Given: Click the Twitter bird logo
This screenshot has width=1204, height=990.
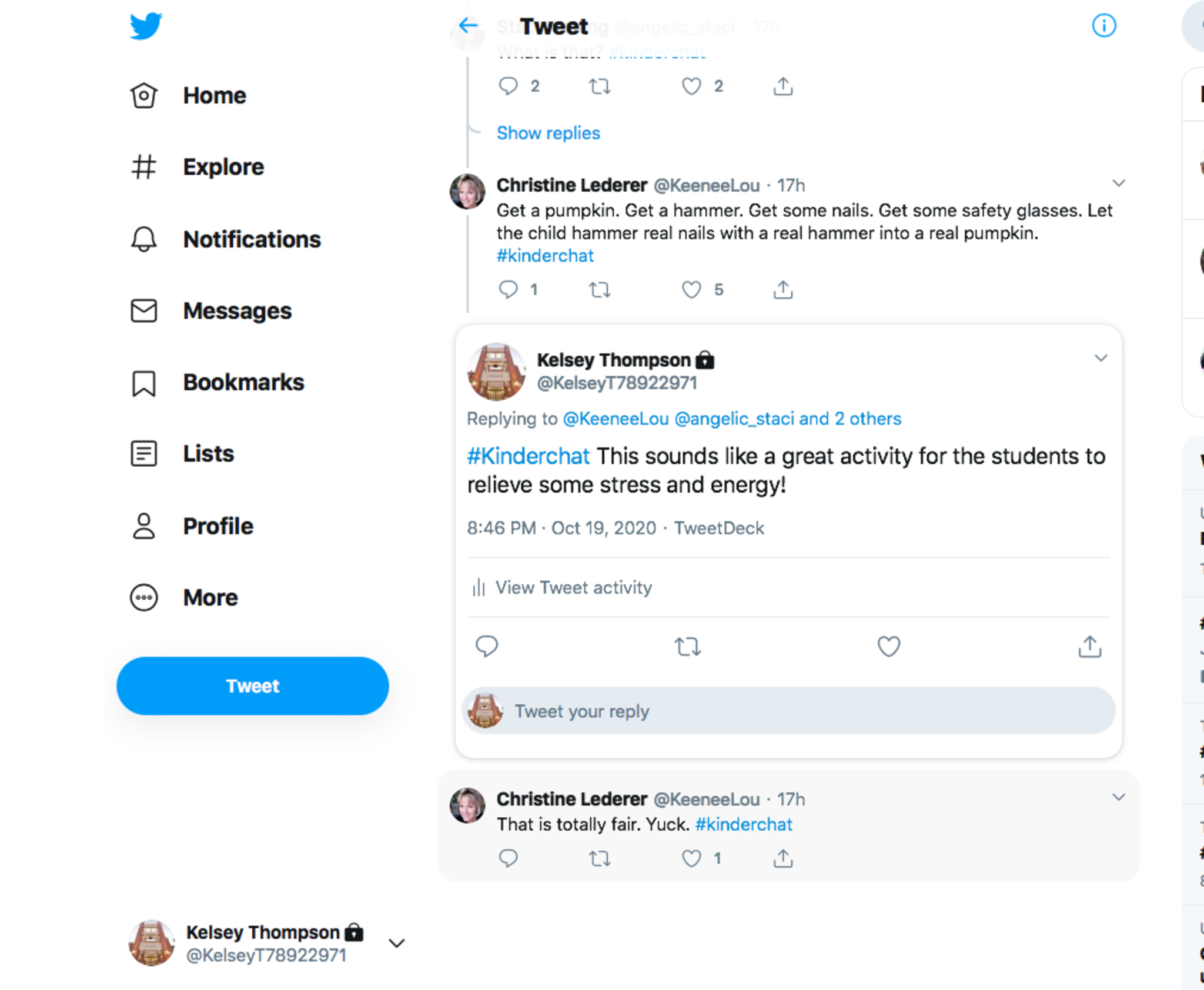Looking at the screenshot, I should [146, 26].
